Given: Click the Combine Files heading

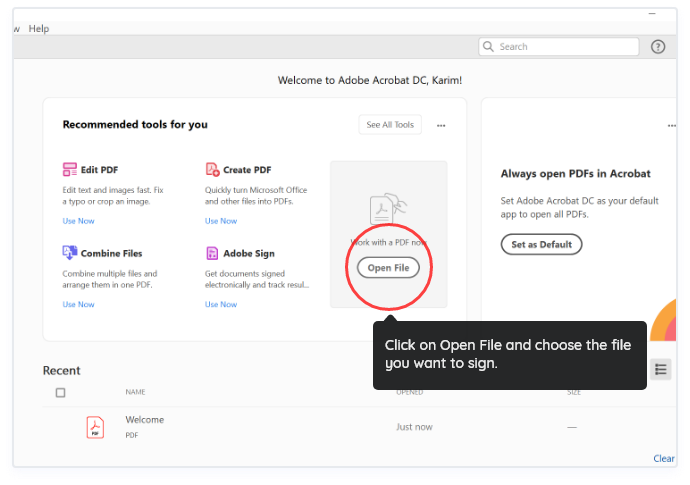Looking at the screenshot, I should [111, 254].
